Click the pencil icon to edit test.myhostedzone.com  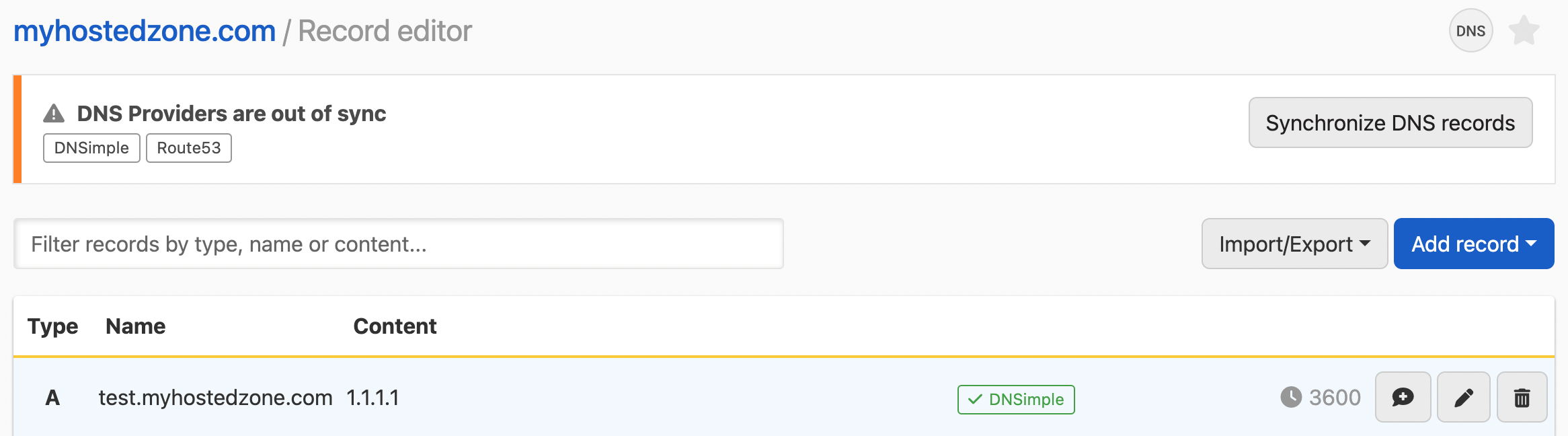1463,398
